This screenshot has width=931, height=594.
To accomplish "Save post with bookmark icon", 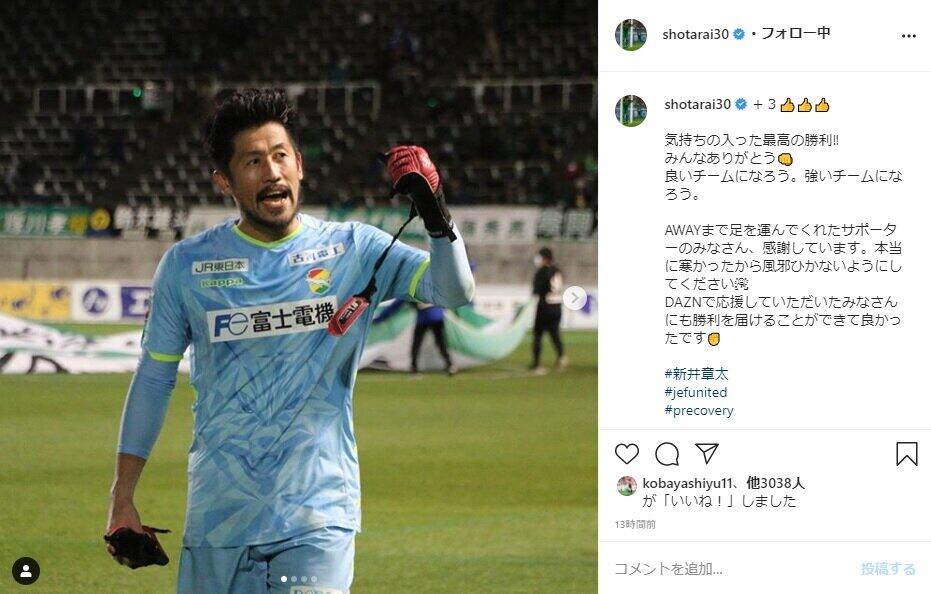I will click(x=906, y=454).
